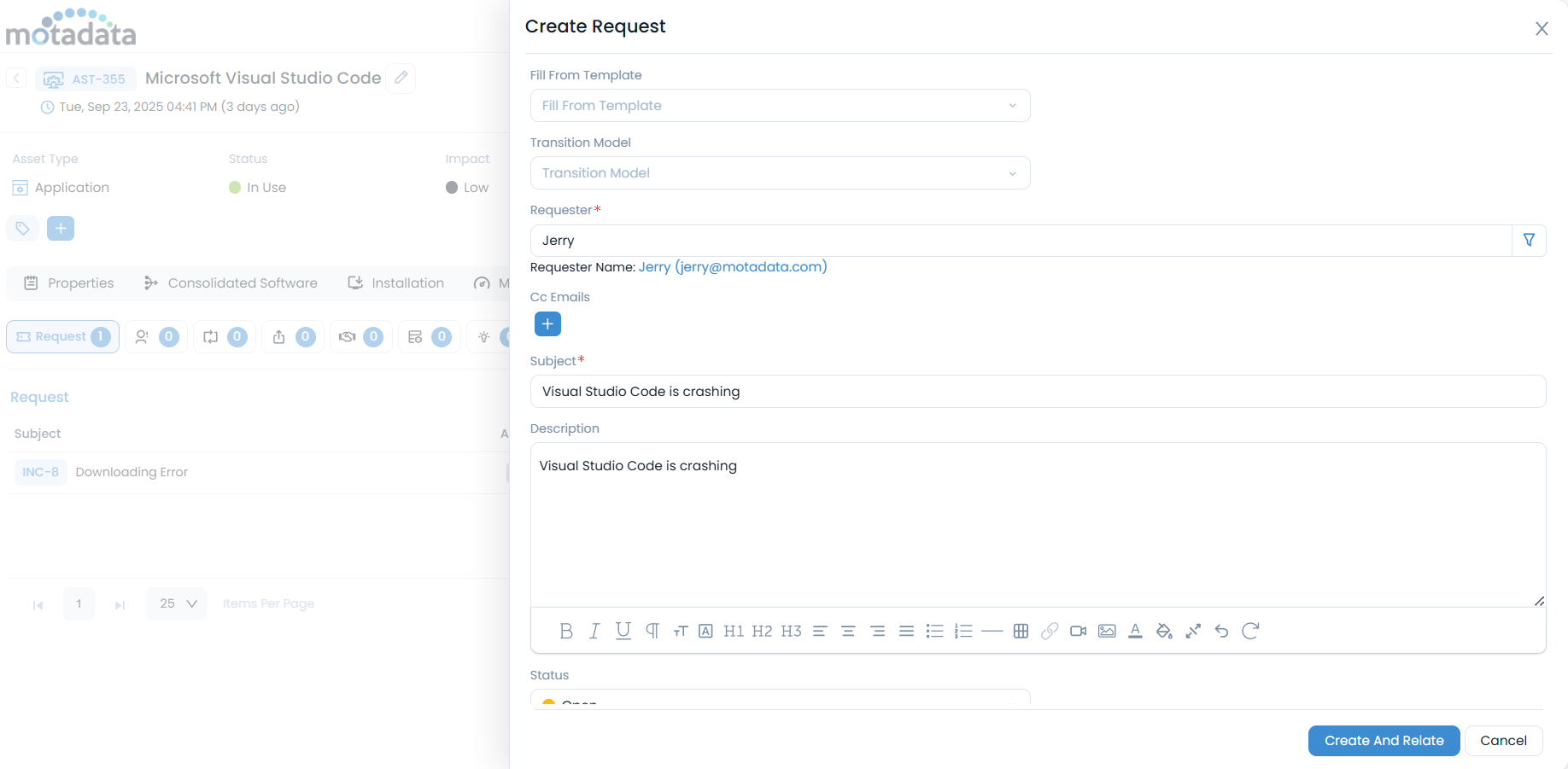Open the requester filter icon
The width and height of the screenshot is (1568, 769).
point(1530,240)
